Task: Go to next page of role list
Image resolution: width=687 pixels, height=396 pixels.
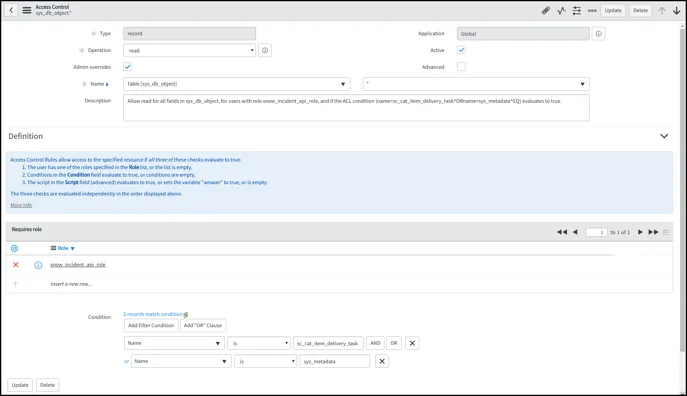Action: point(640,232)
